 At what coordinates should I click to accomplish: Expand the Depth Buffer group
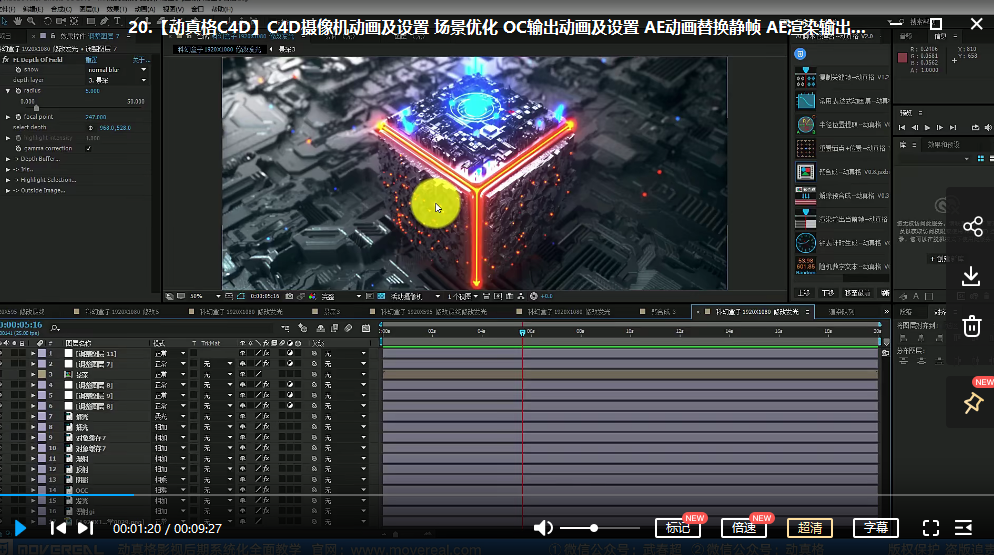(x=8, y=159)
